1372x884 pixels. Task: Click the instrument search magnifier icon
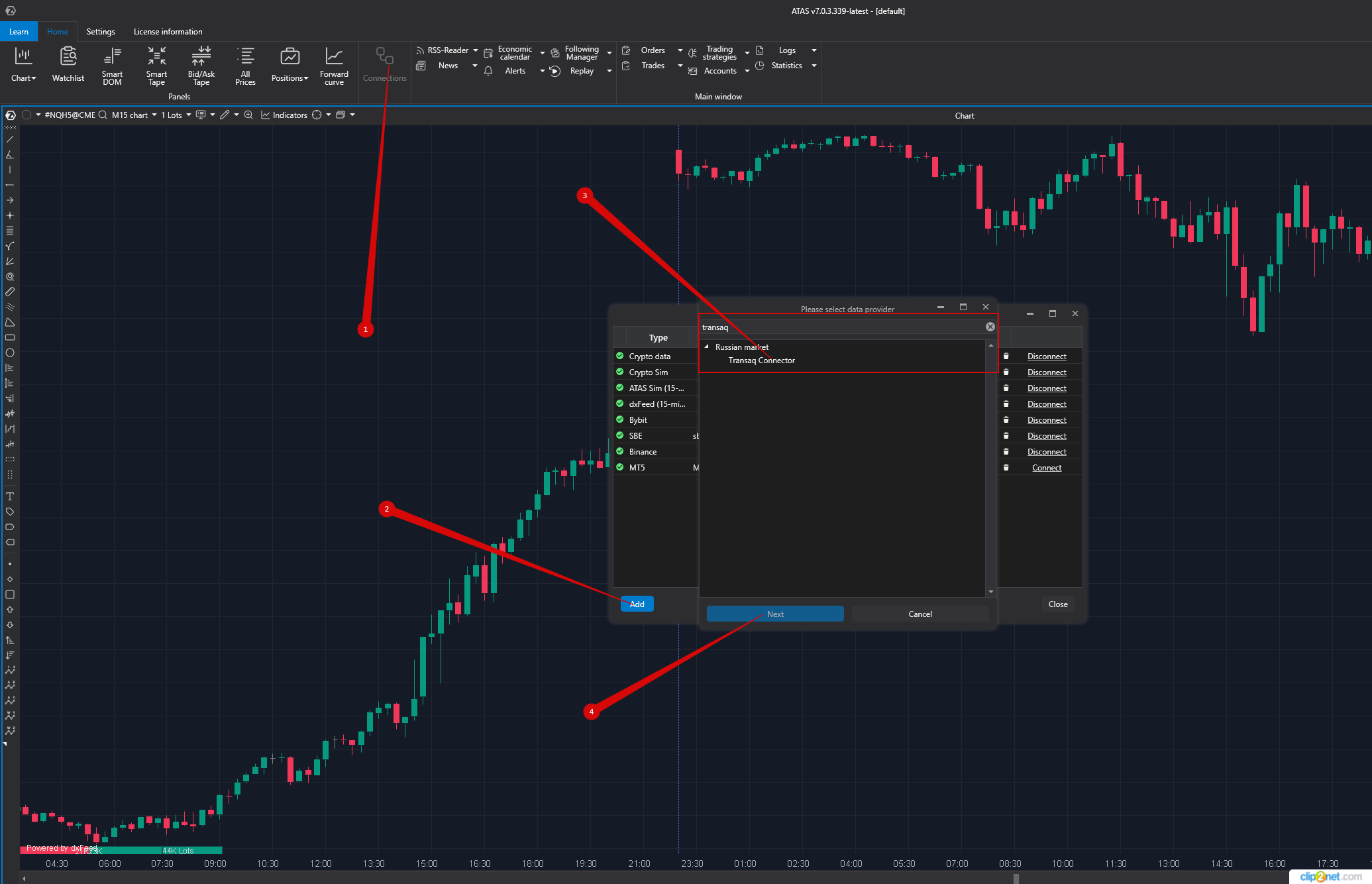(x=103, y=115)
